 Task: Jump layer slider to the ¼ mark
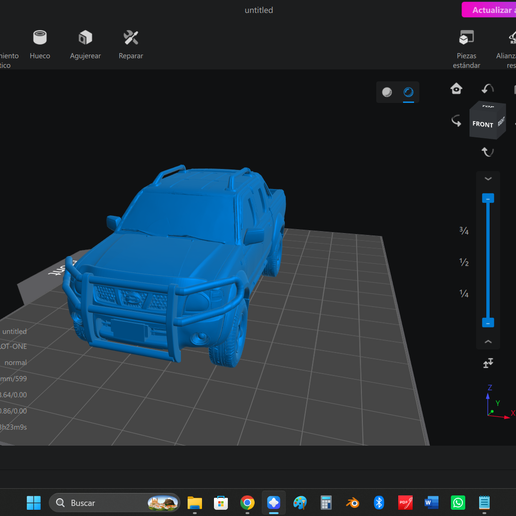click(464, 294)
